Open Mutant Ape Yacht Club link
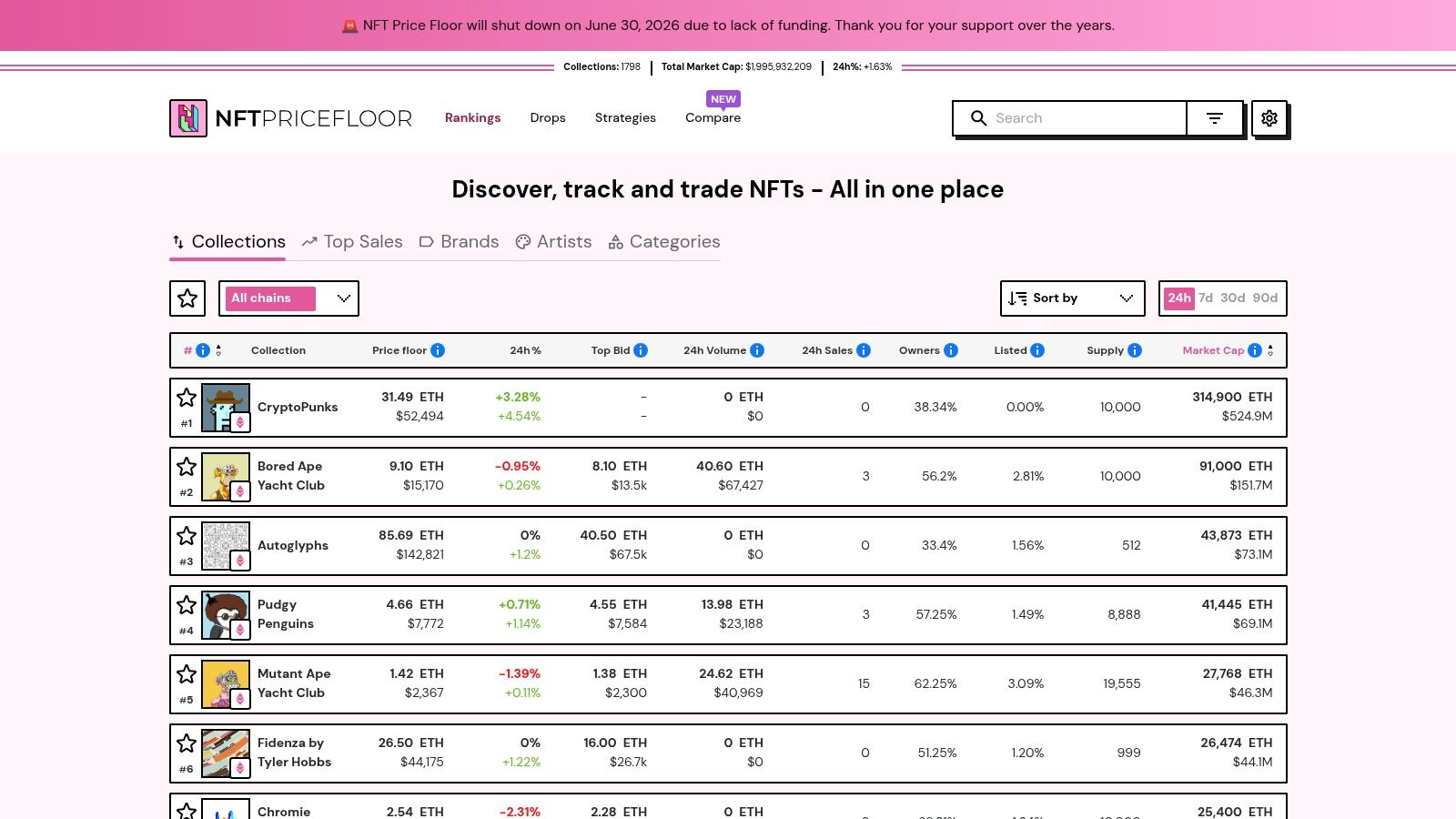1456x819 pixels. click(x=294, y=683)
